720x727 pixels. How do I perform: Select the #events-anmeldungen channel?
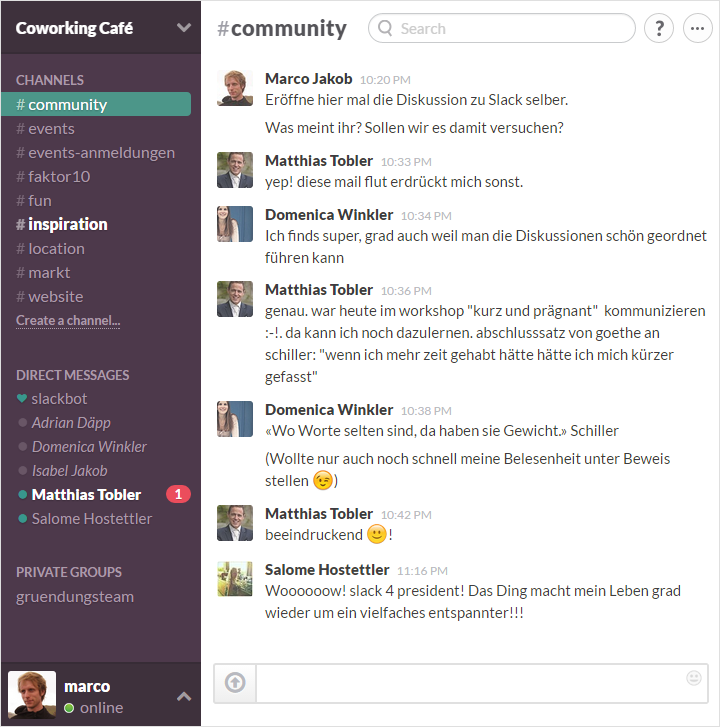tap(96, 153)
